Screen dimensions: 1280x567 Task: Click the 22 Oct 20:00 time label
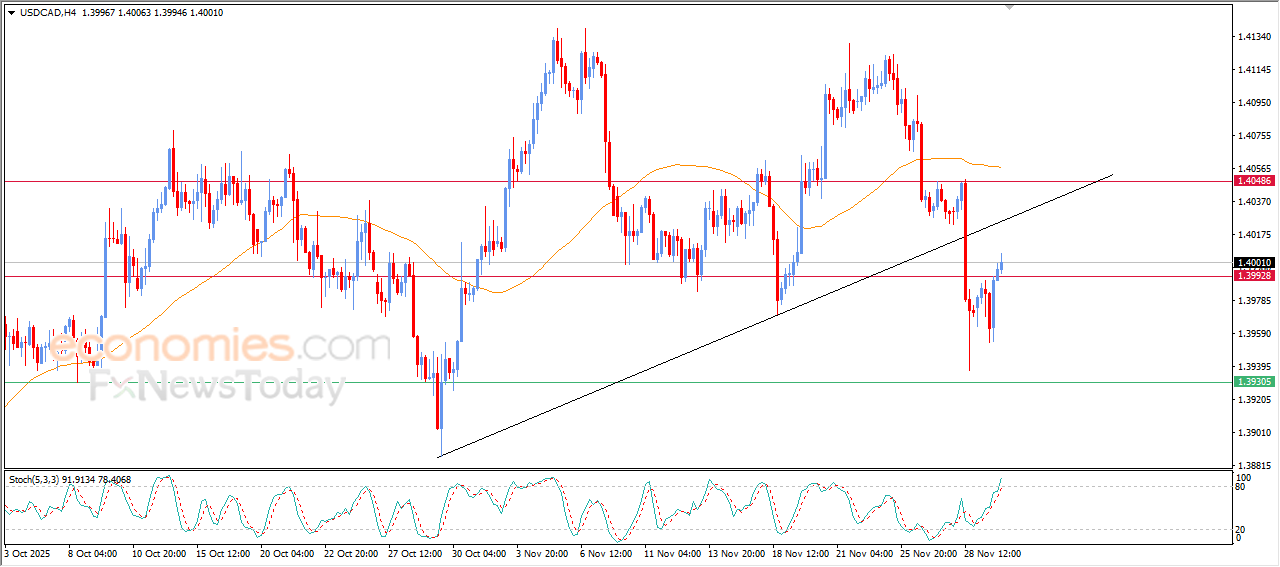pyautogui.click(x=350, y=553)
